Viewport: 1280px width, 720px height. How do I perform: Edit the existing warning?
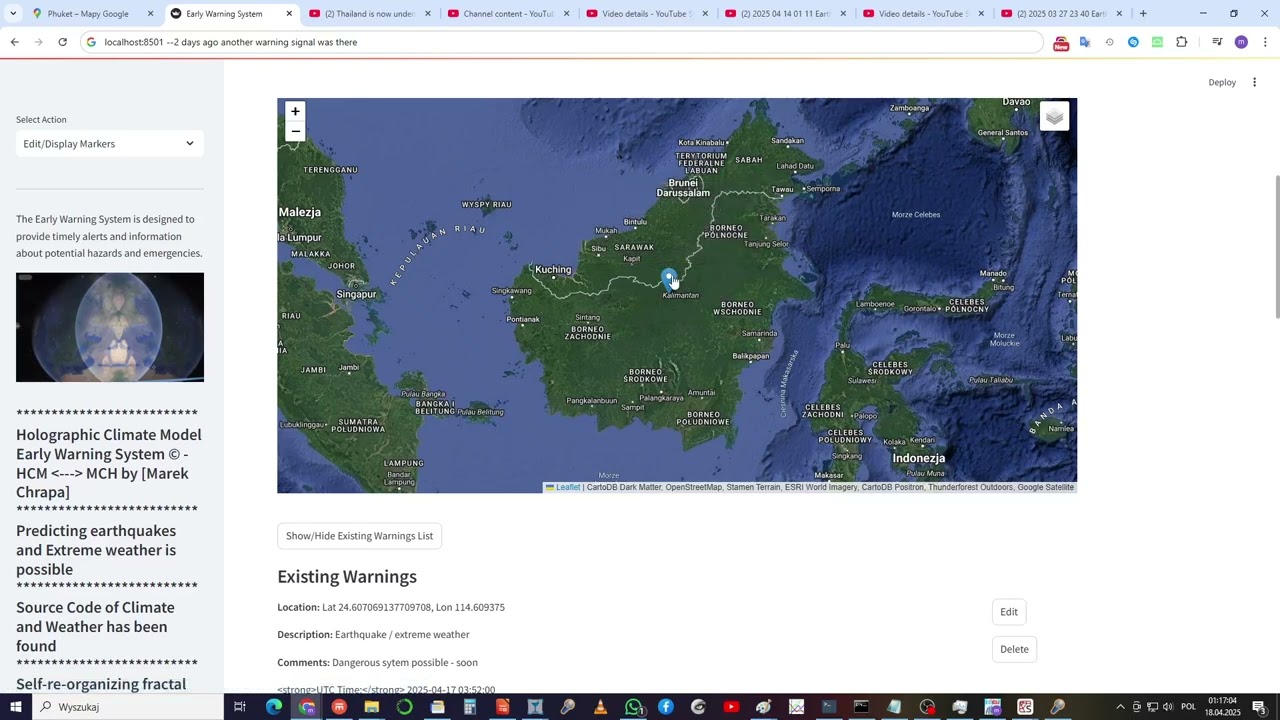click(x=1009, y=612)
